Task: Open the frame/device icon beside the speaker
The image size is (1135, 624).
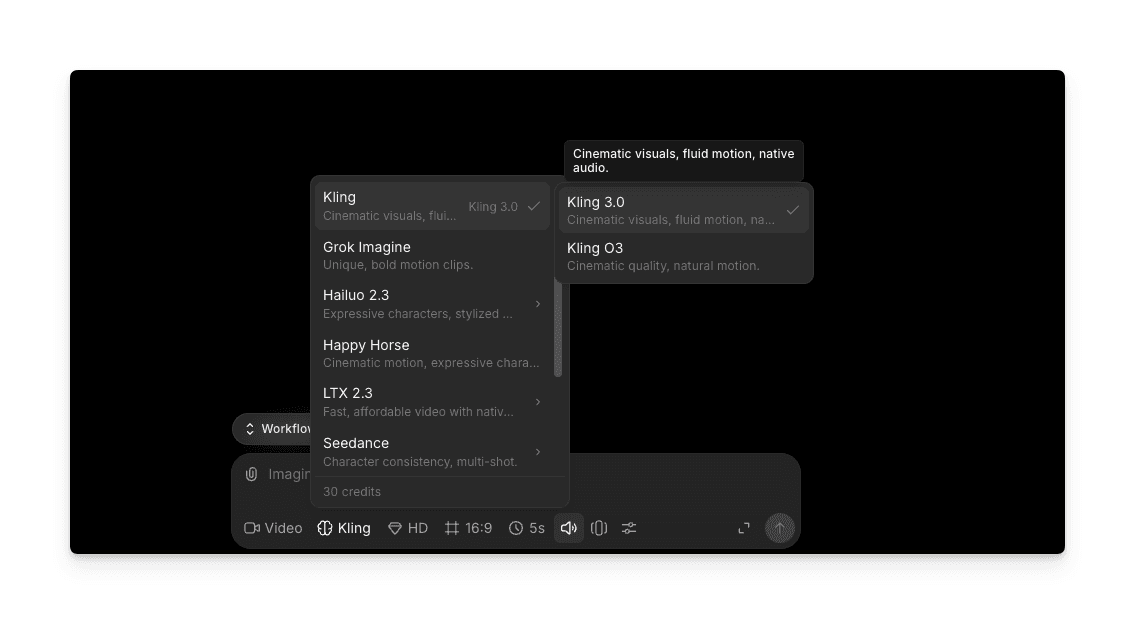Action: click(x=599, y=528)
